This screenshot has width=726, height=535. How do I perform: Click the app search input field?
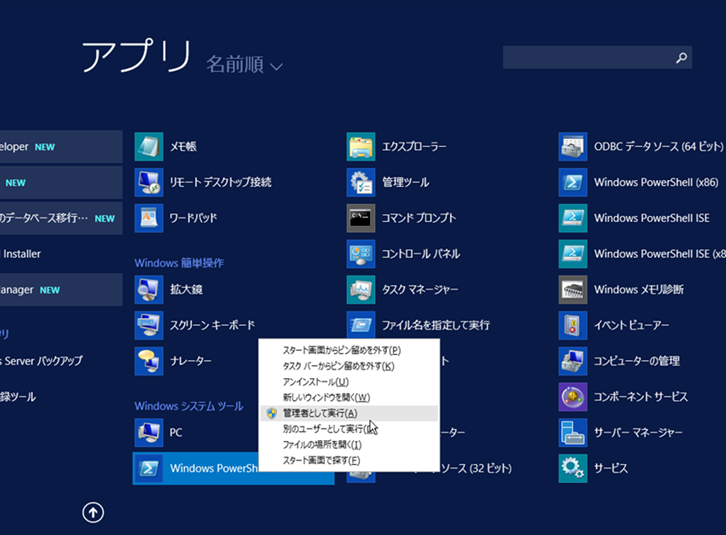click(597, 57)
